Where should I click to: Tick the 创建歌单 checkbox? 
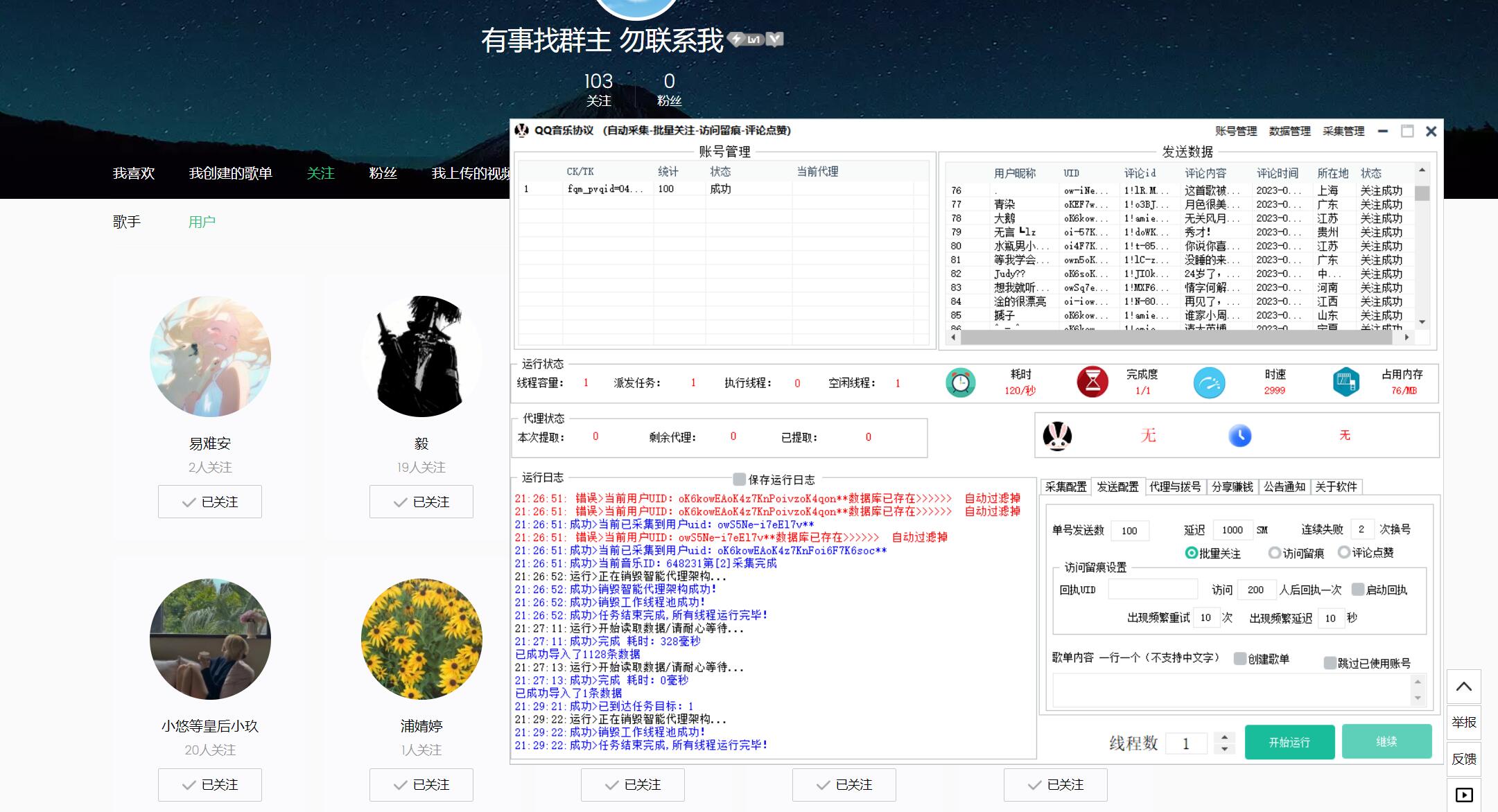tap(1239, 659)
